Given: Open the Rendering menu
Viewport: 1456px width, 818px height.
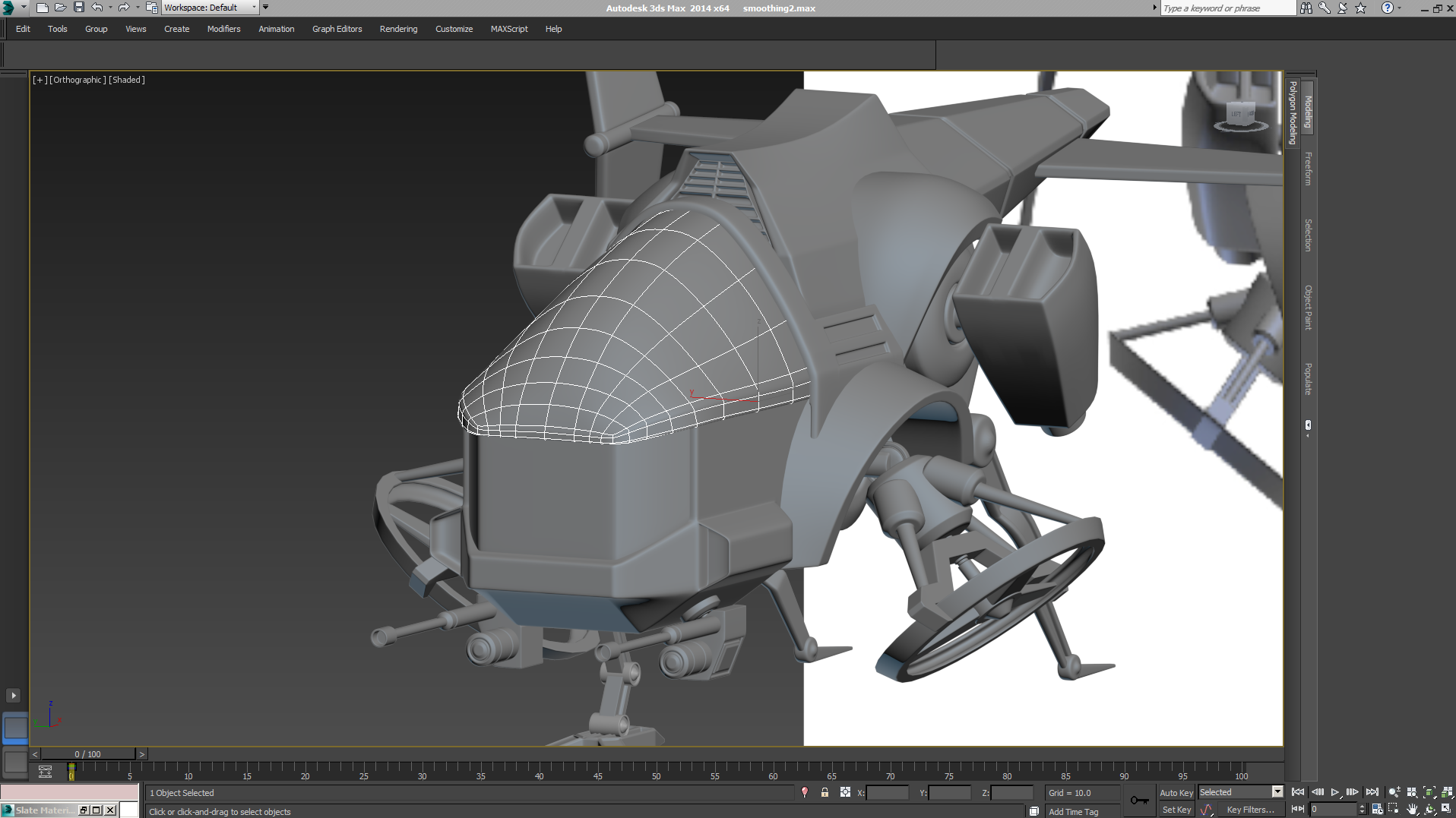Looking at the screenshot, I should click(398, 29).
